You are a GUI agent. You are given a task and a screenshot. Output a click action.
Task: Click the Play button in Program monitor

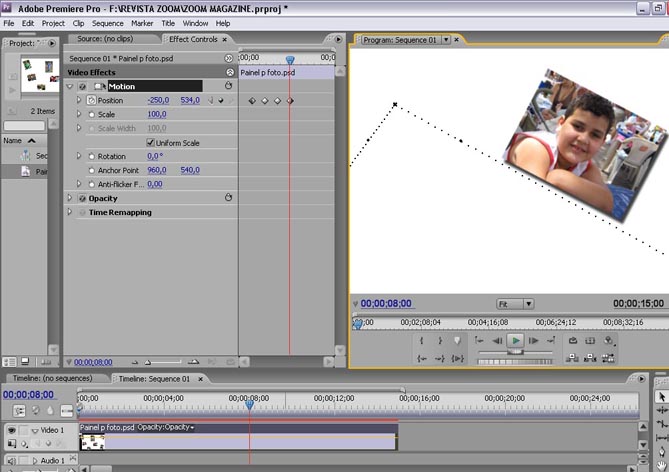(515, 341)
